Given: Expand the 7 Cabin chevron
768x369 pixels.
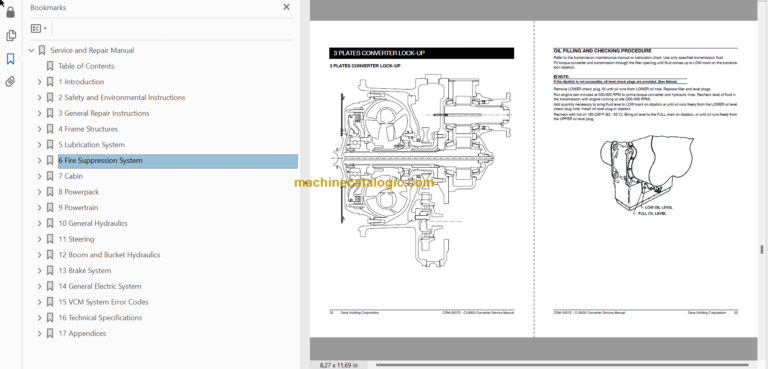Looking at the screenshot, I should point(40,176).
